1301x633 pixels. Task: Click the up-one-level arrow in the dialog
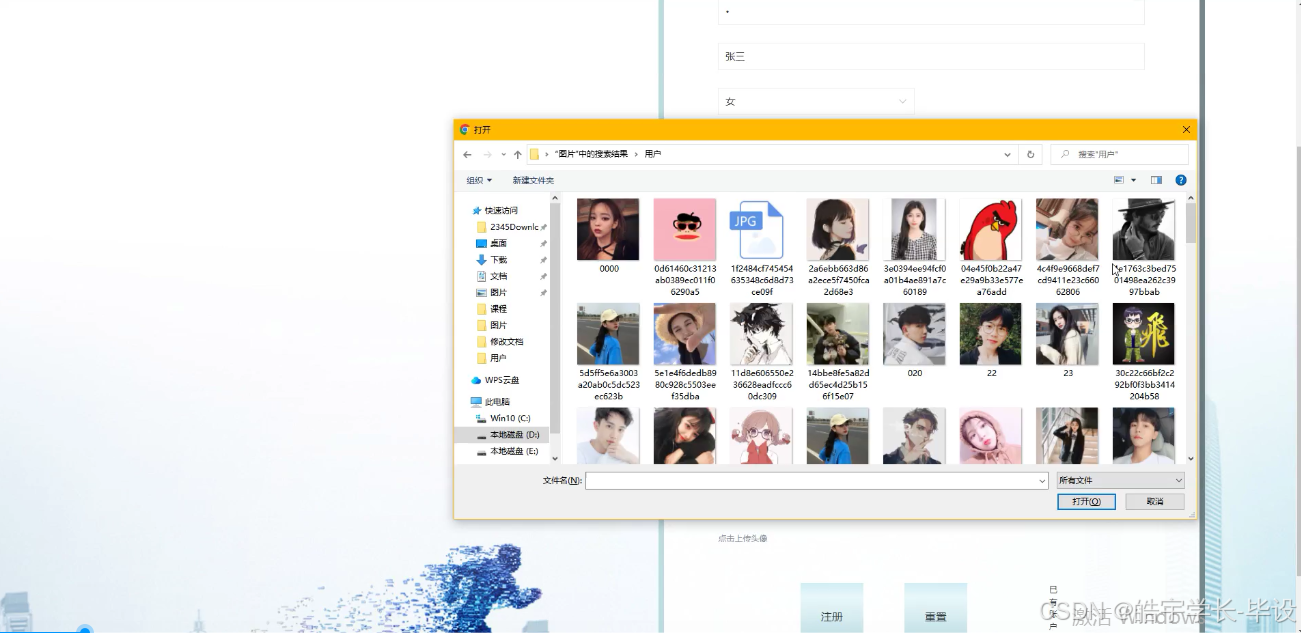tap(518, 154)
